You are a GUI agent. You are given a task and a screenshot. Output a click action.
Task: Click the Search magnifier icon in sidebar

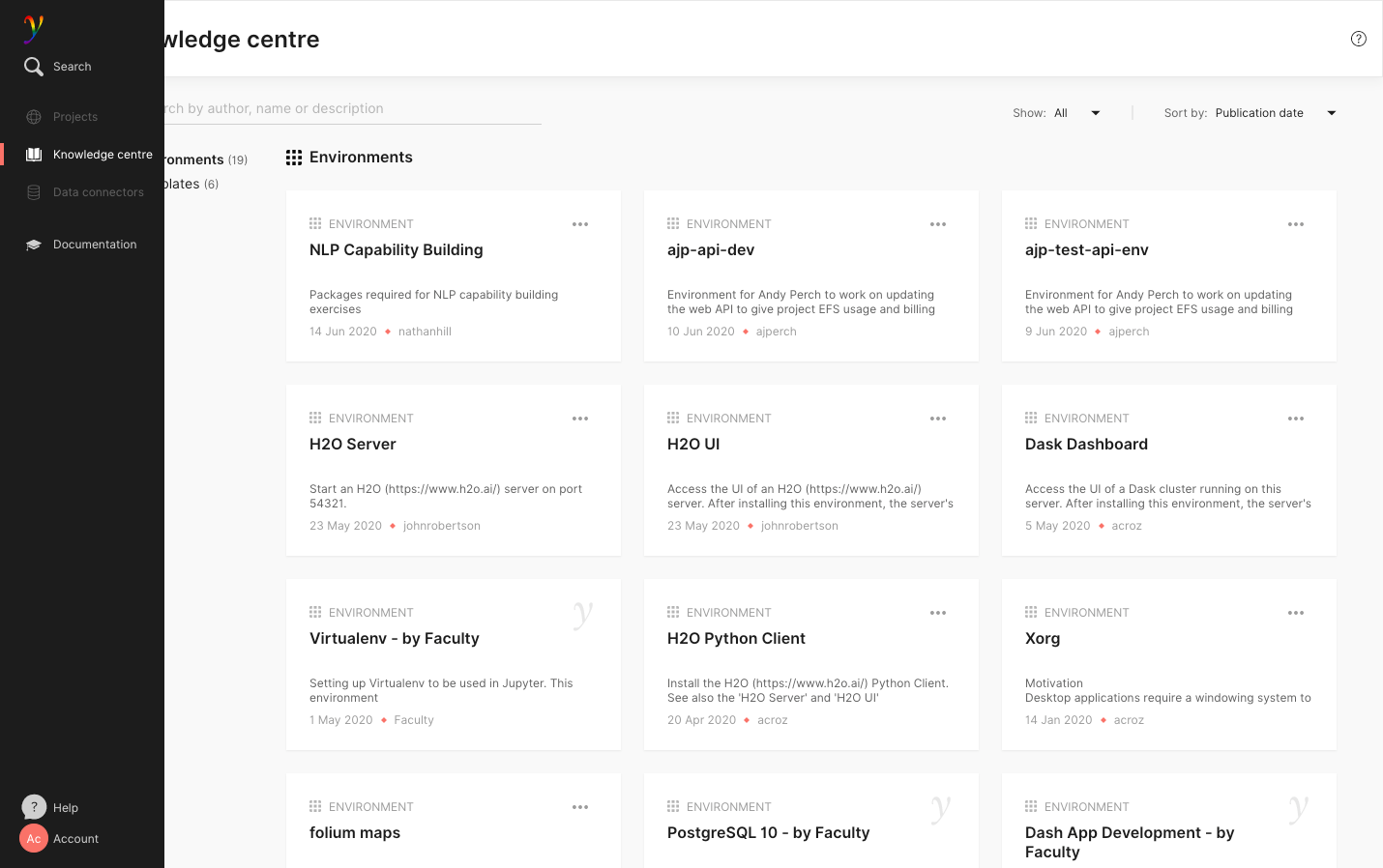[x=34, y=67]
